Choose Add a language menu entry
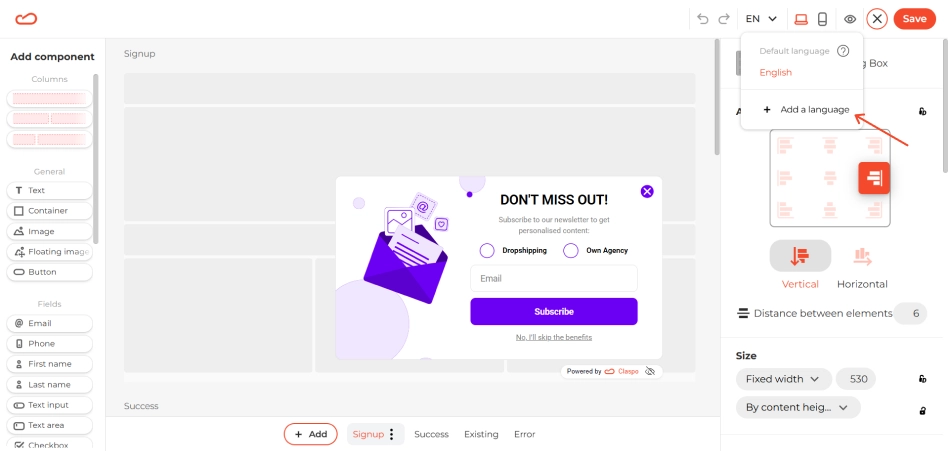Screen dimensions: 948x451 coord(807,109)
